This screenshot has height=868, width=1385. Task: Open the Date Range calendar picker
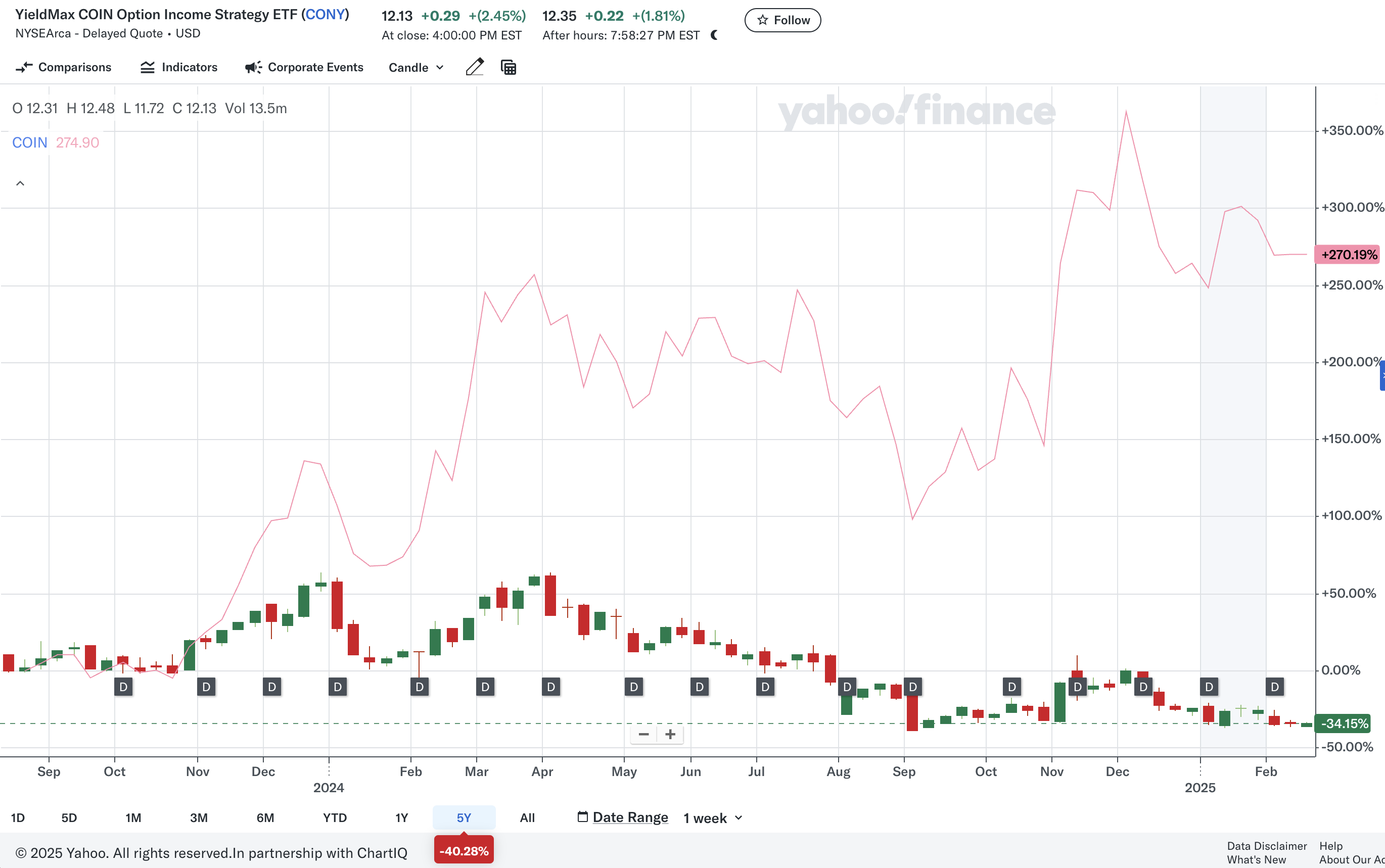pos(582,816)
